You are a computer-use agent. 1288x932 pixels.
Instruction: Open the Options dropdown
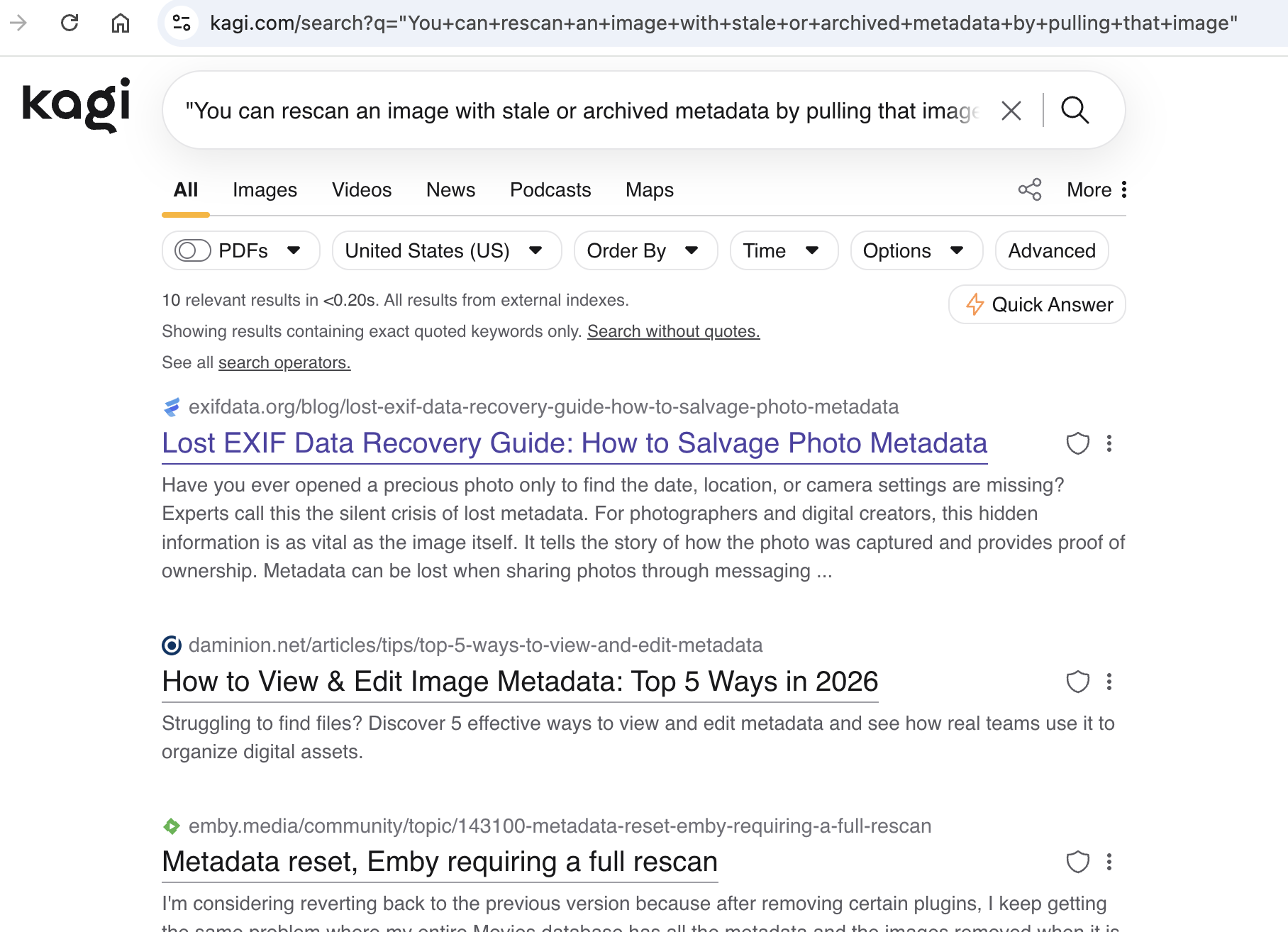click(916, 250)
